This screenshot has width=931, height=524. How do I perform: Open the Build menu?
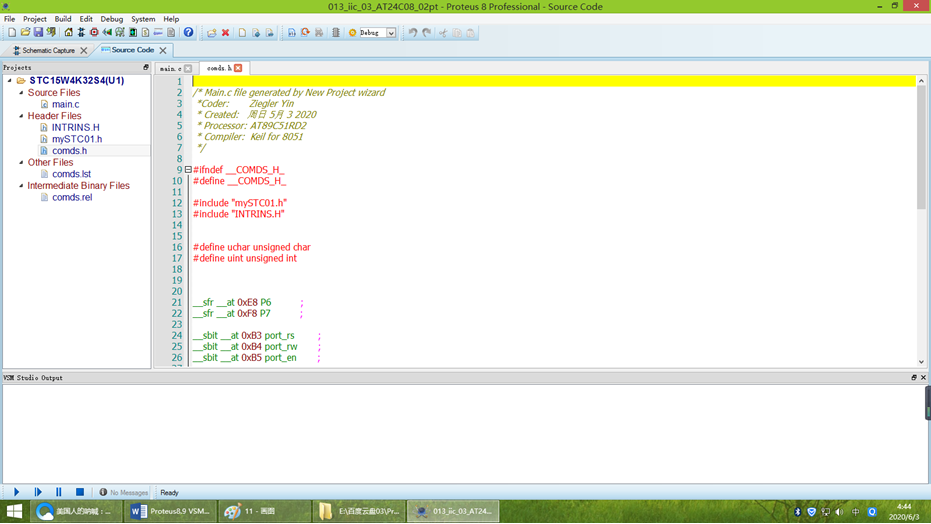tap(63, 19)
